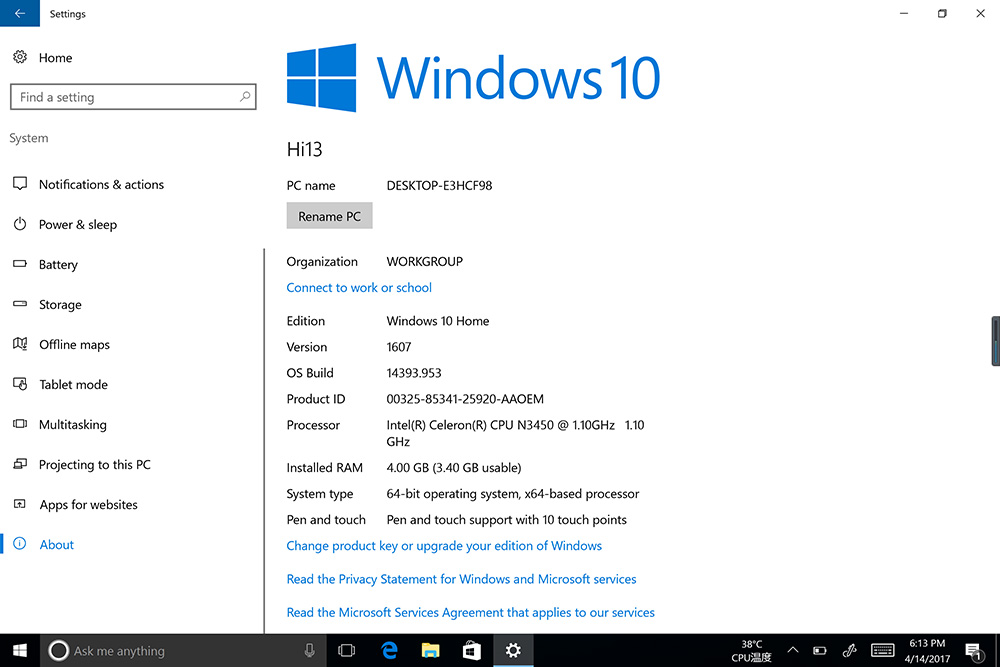Open File Explorer from taskbar

click(x=430, y=650)
